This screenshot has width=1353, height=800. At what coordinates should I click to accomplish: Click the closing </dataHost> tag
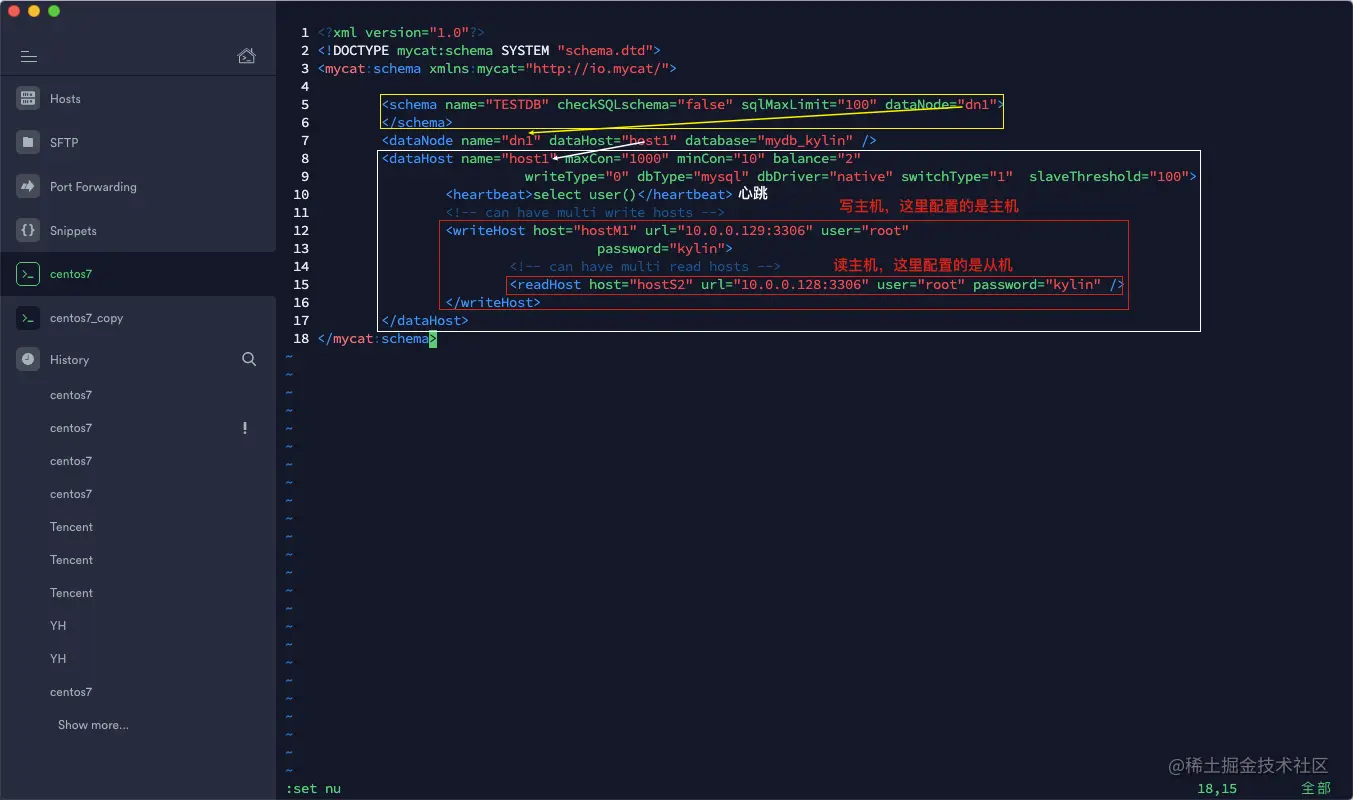click(x=425, y=321)
